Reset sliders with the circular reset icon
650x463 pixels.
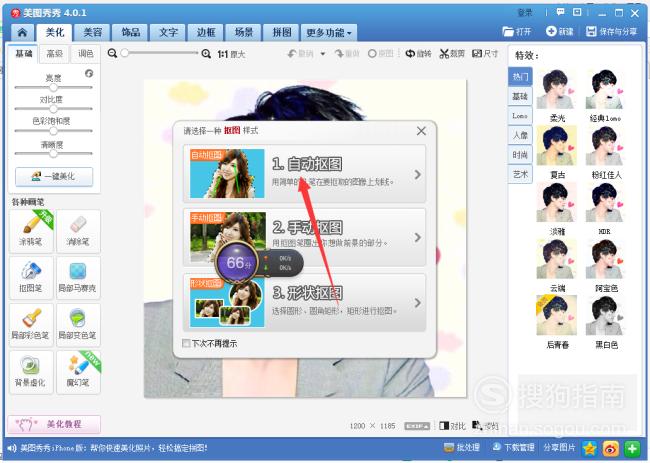click(x=89, y=73)
